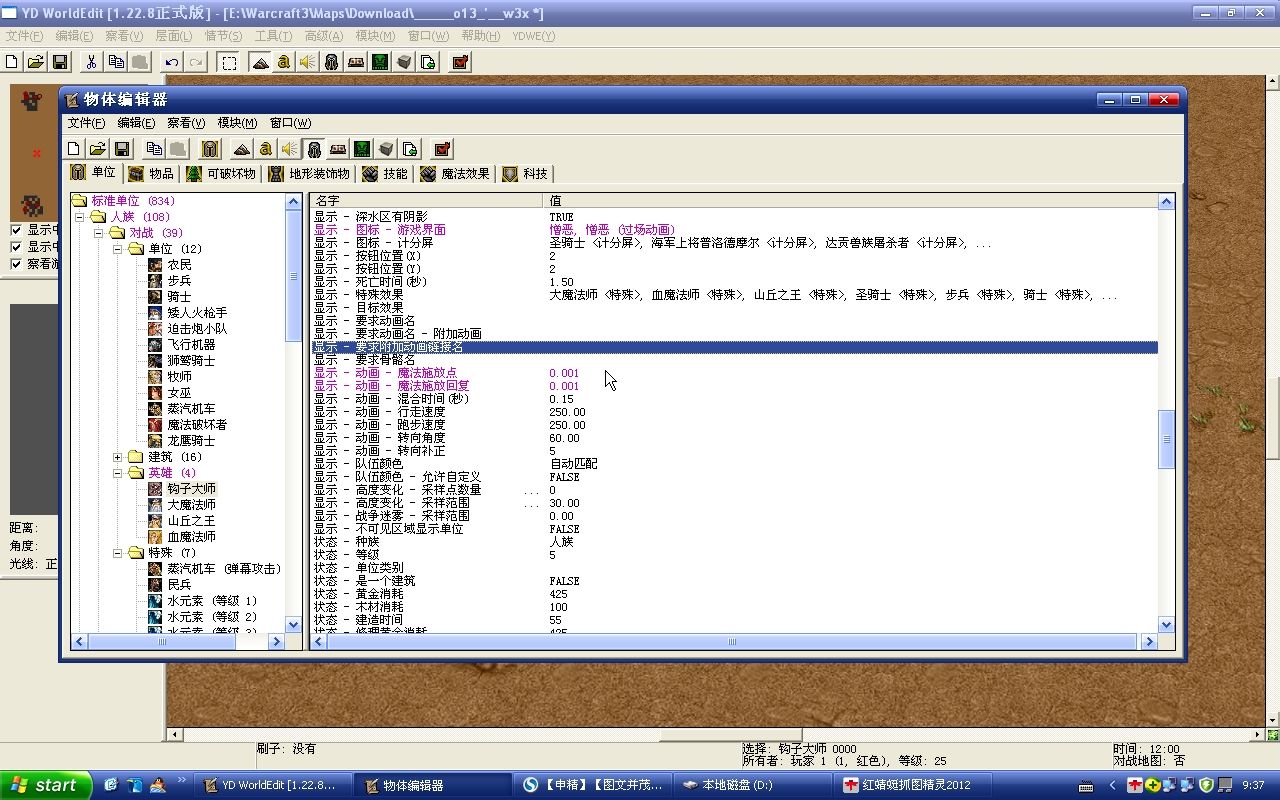The width and height of the screenshot is (1280, 800).
Task: Open Object Editor 模块(M) menu
Action: click(x=237, y=123)
